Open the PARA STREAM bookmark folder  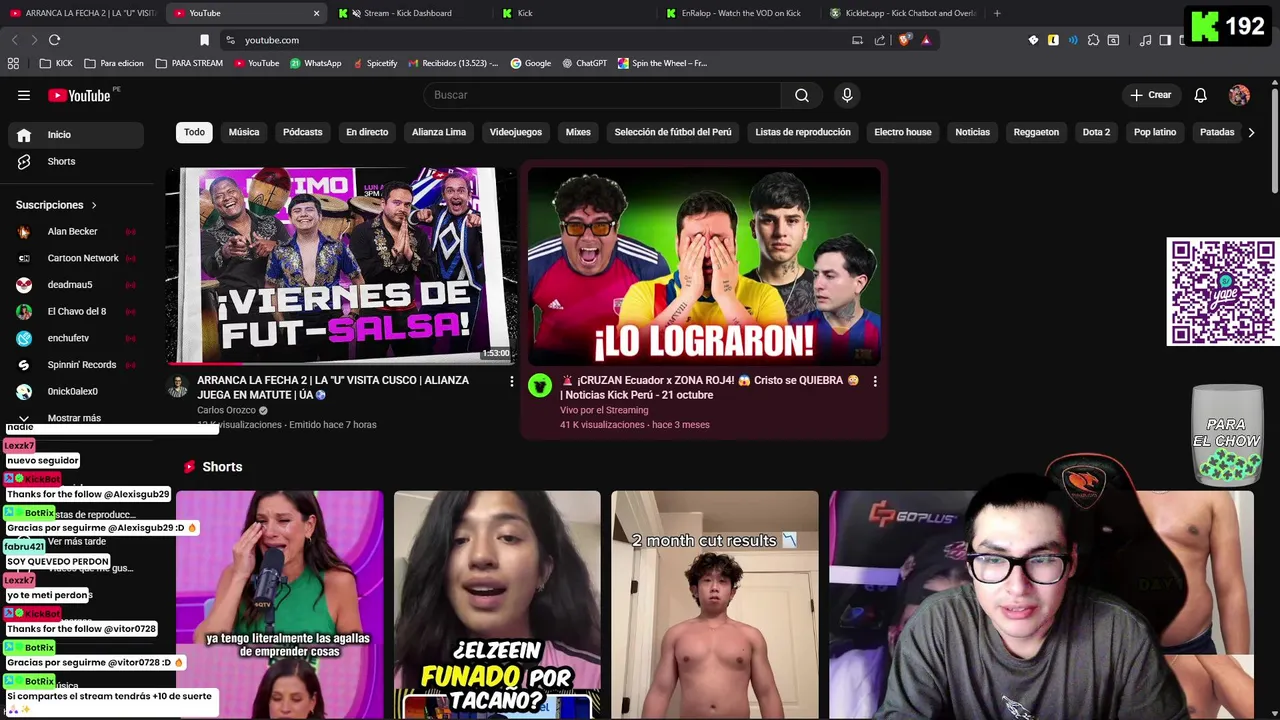pyautogui.click(x=189, y=63)
